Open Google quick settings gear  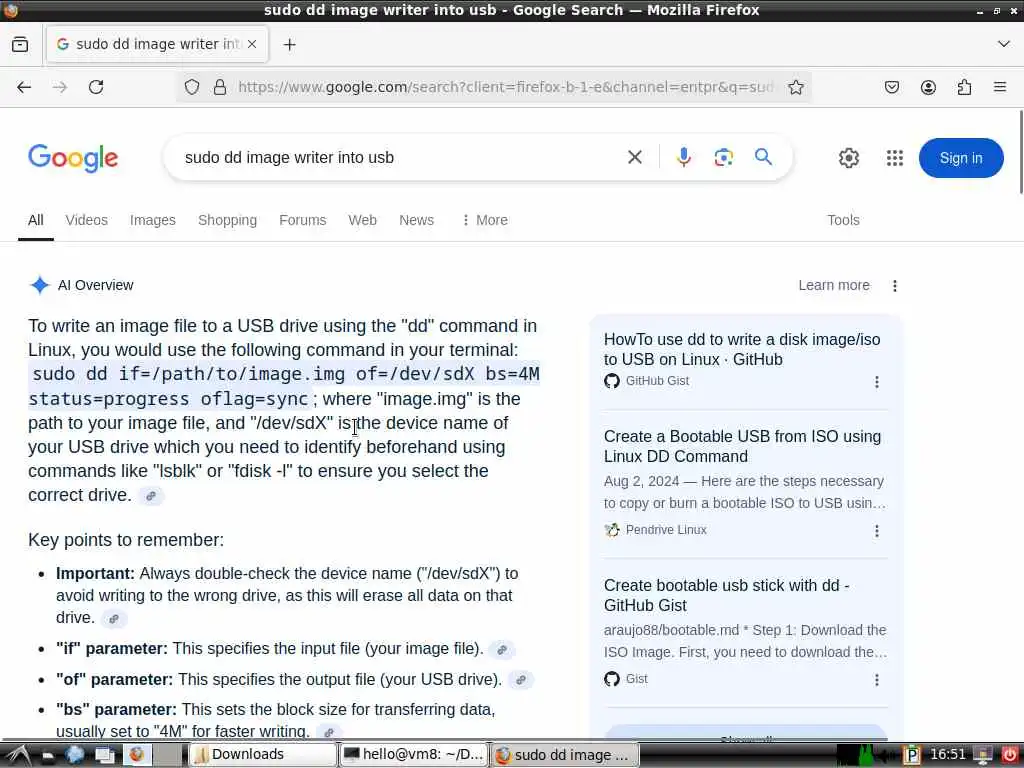click(x=848, y=158)
